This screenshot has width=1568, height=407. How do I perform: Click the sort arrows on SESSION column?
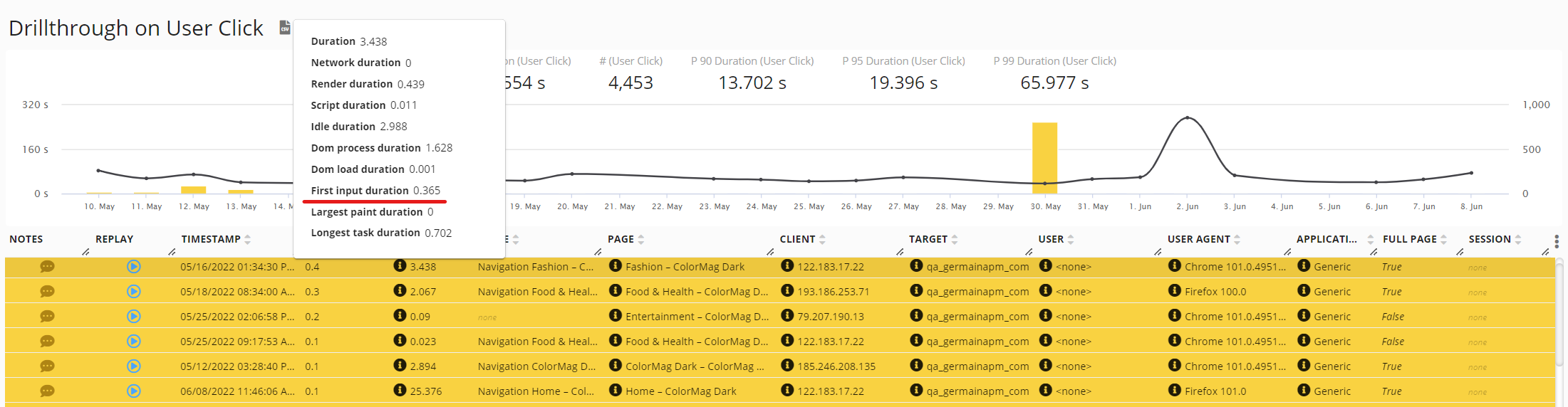point(1518,240)
